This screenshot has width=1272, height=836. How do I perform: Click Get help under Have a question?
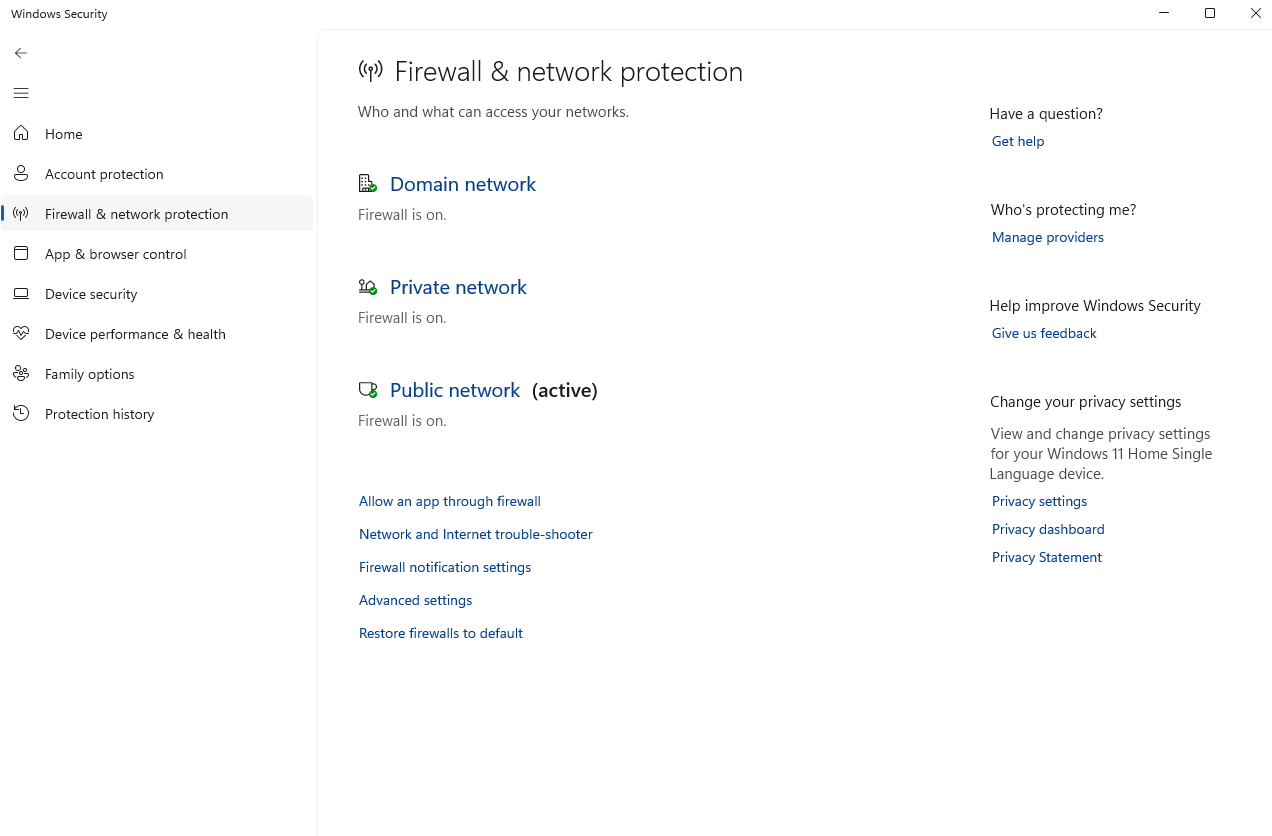click(1017, 141)
